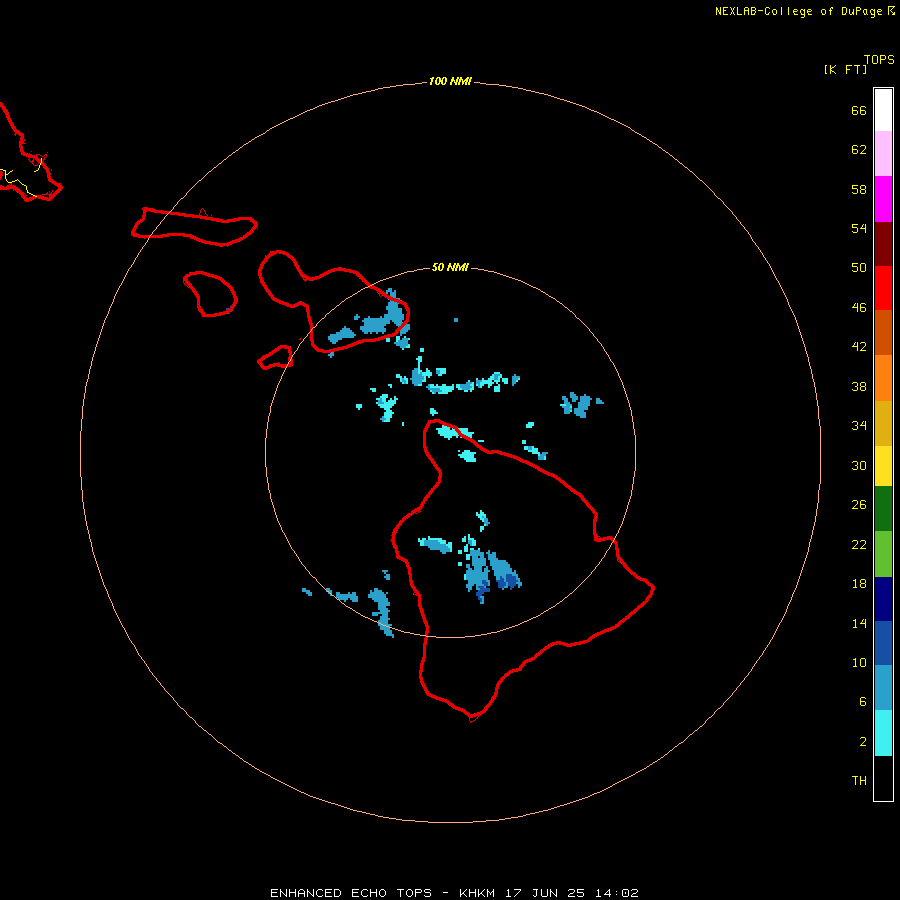Screen dimensions: 900x900
Task: Click the medium blue 14 kft swatch
Action: click(x=883, y=643)
